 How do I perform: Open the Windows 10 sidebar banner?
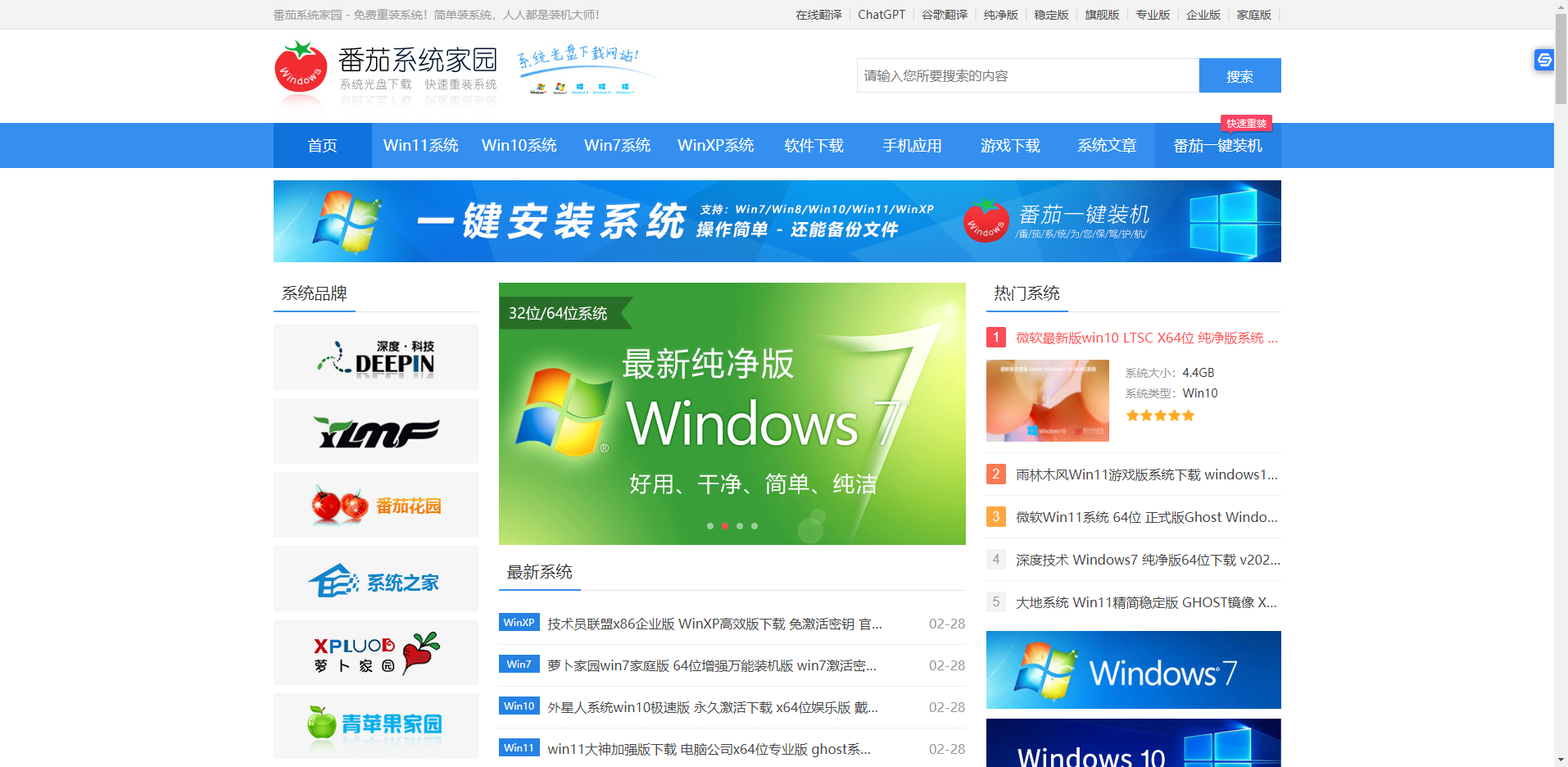pyautogui.click(x=1134, y=743)
